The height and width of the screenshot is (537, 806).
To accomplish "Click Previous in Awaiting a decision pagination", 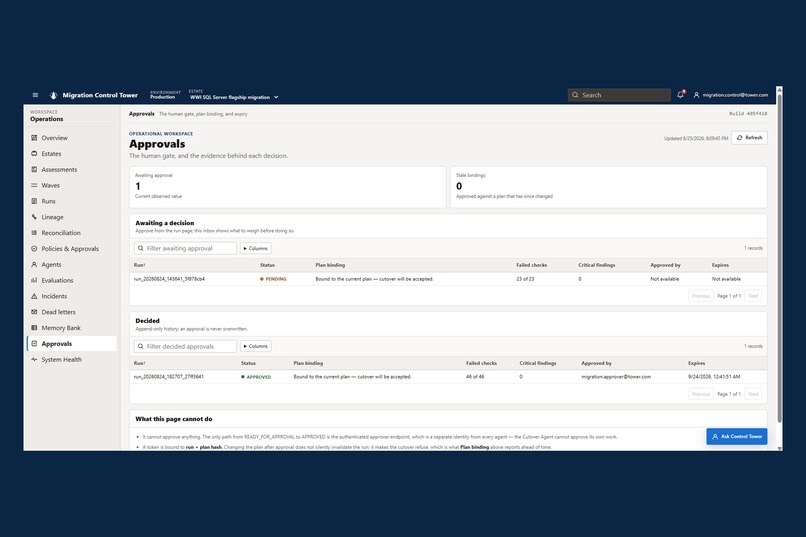I will pyautogui.click(x=701, y=296).
